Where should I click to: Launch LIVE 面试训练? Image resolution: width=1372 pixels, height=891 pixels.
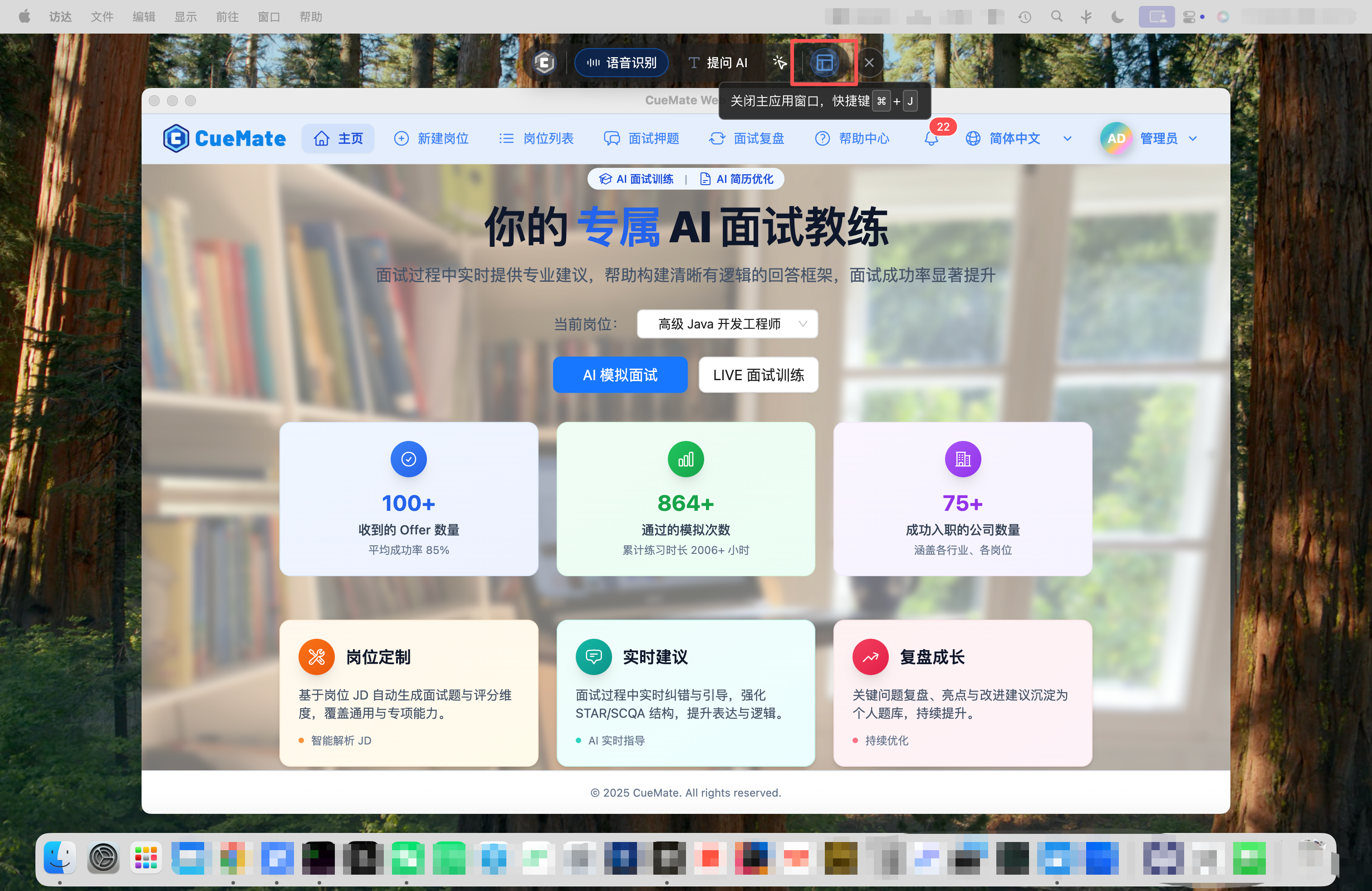coord(758,375)
